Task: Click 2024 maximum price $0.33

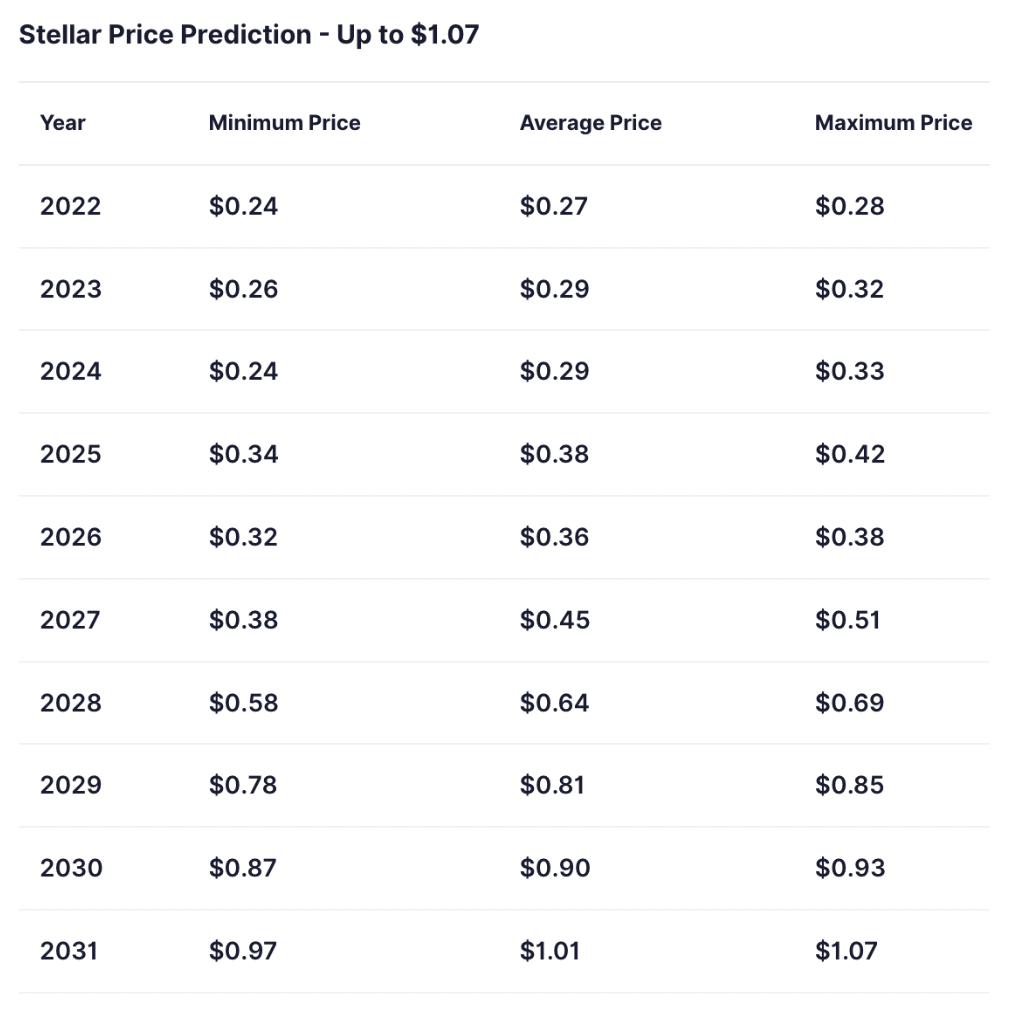Action: pos(849,371)
